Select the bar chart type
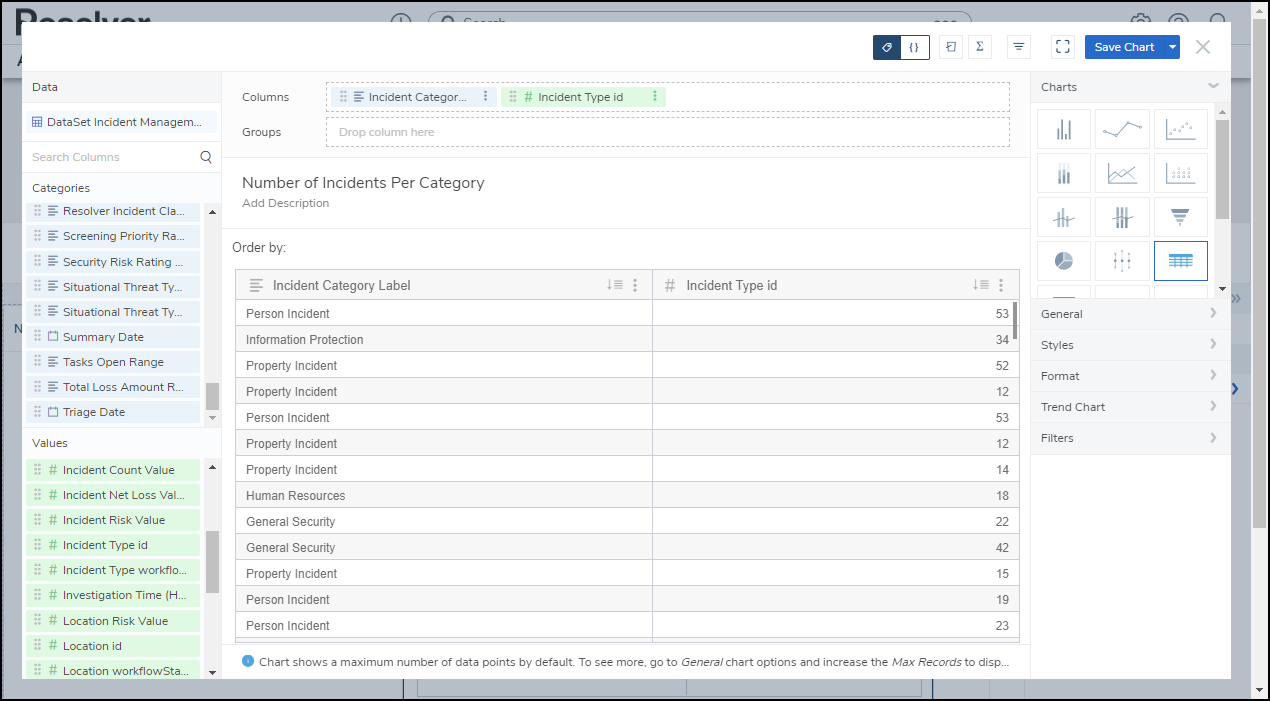The image size is (1270, 701). pos(1063,130)
